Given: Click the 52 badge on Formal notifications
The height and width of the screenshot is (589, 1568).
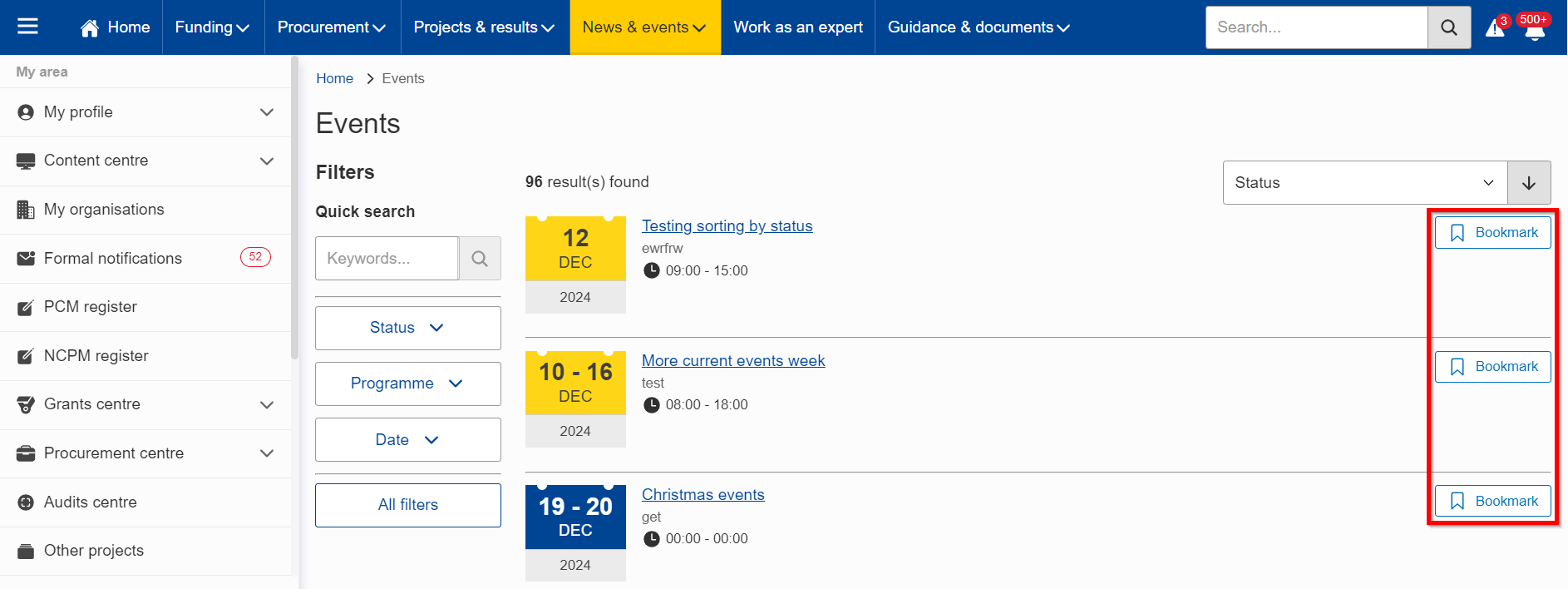Looking at the screenshot, I should pyautogui.click(x=255, y=257).
